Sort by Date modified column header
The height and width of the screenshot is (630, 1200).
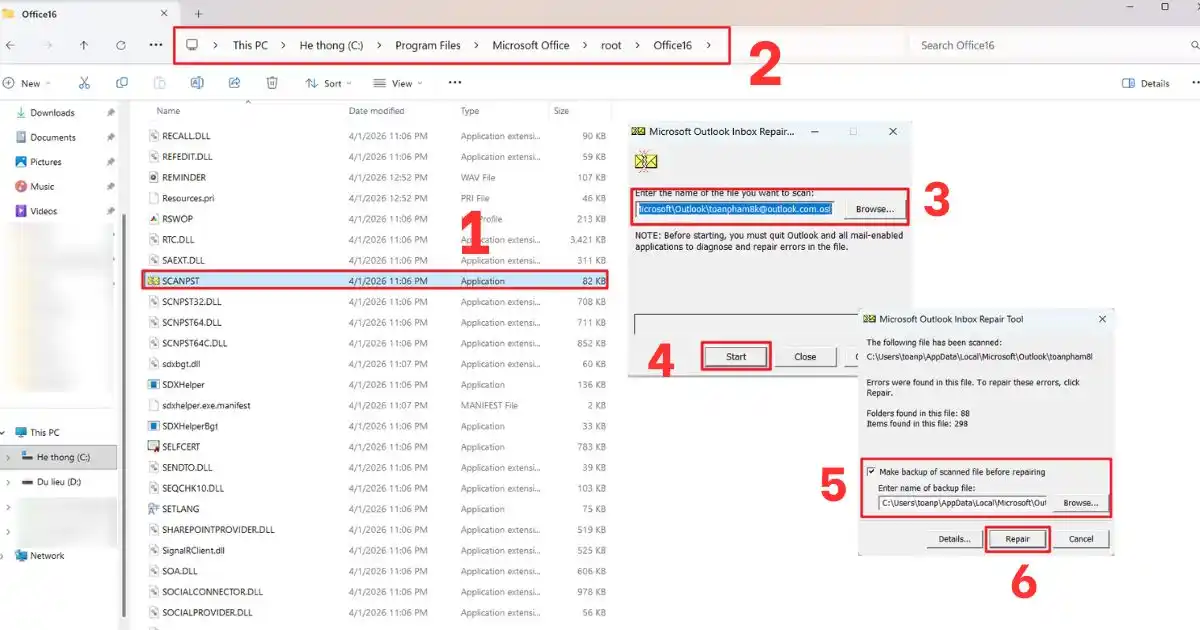pyautogui.click(x=377, y=111)
